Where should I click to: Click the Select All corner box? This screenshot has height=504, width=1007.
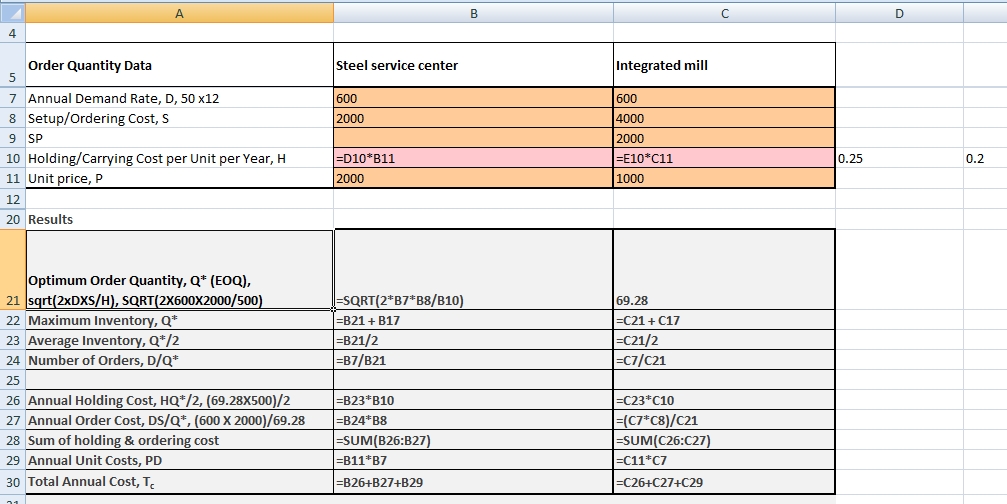12,12
